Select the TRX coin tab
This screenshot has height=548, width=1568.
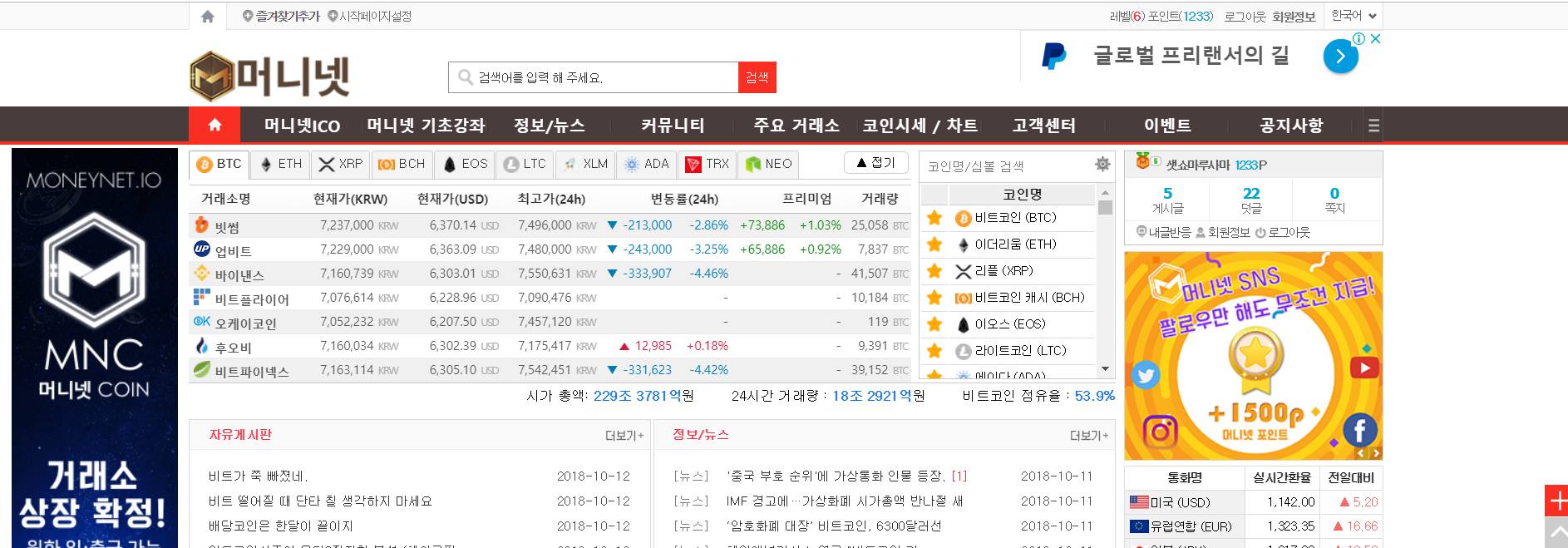click(x=707, y=164)
